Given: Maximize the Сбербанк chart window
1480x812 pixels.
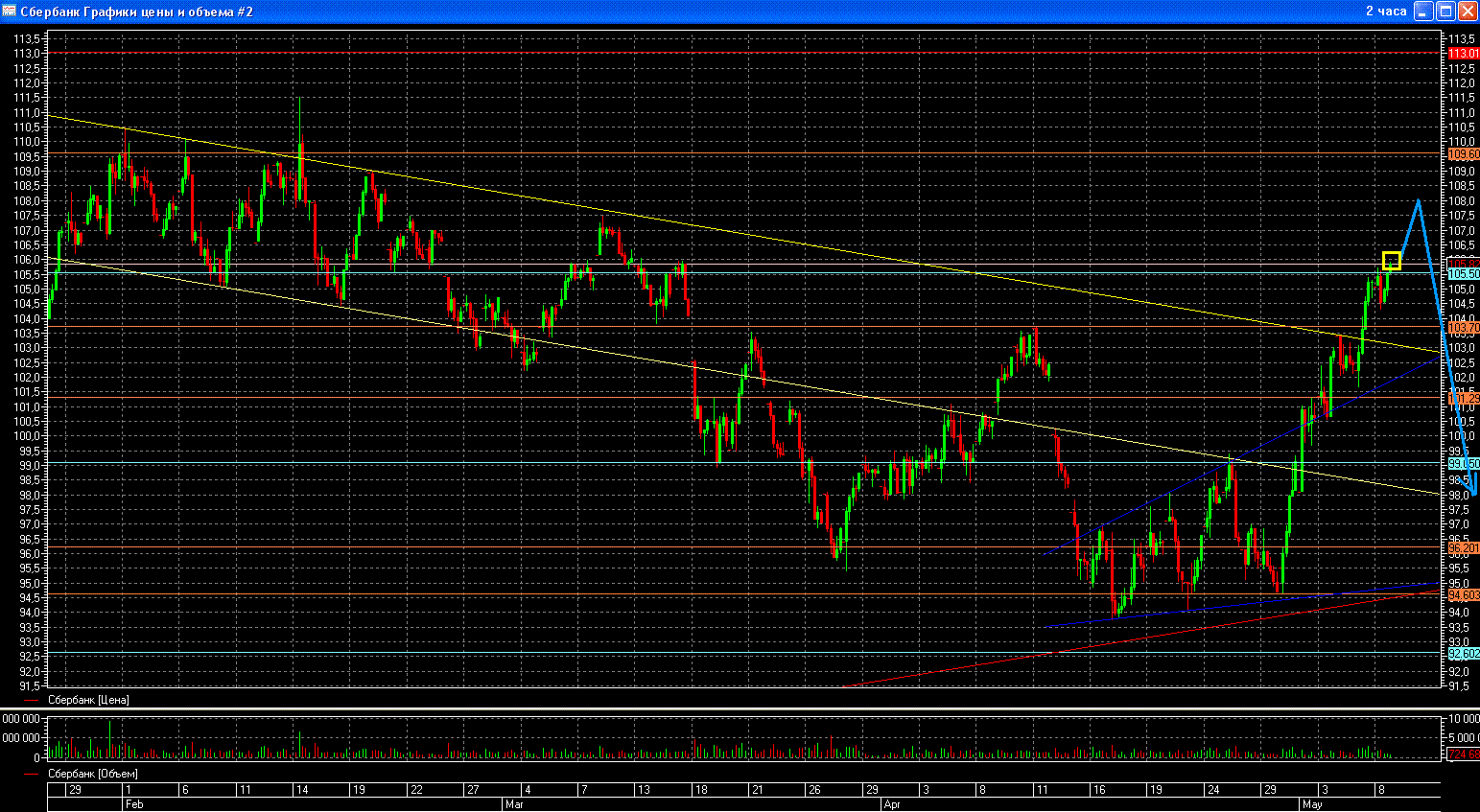Looking at the screenshot, I should tap(1446, 12).
